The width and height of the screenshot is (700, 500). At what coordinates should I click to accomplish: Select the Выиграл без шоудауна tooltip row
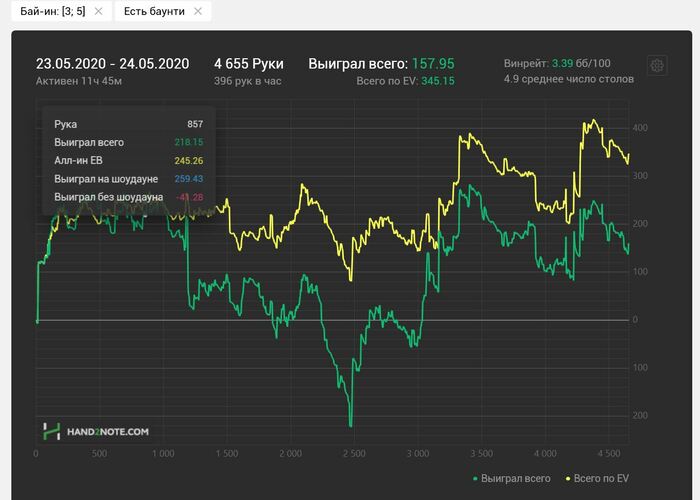128,197
